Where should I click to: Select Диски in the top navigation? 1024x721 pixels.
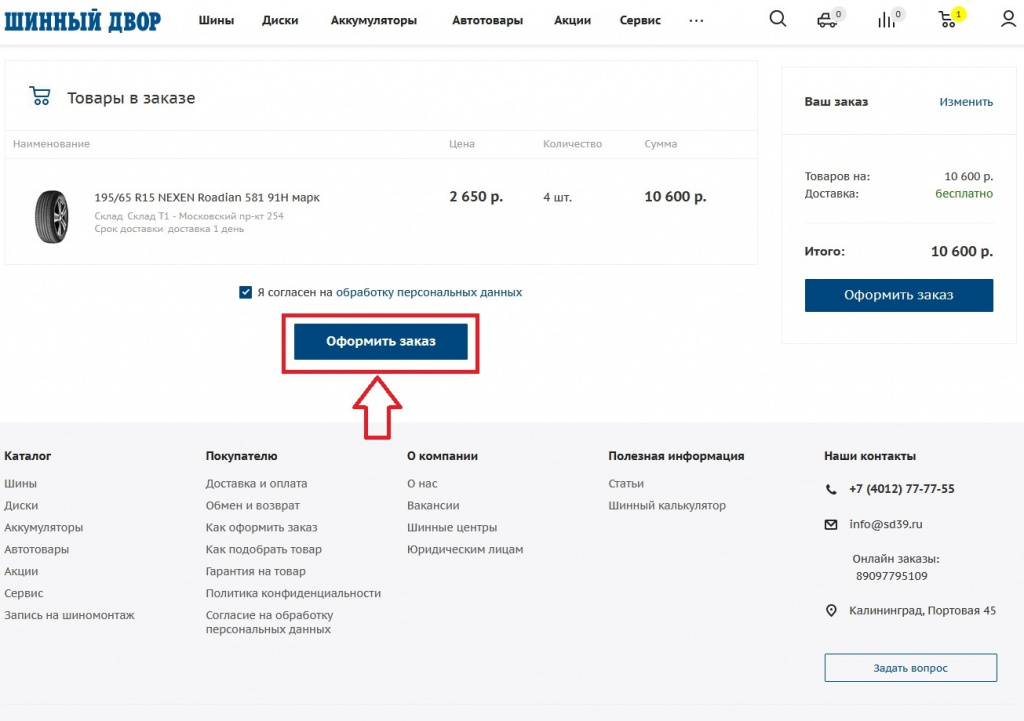[279, 20]
